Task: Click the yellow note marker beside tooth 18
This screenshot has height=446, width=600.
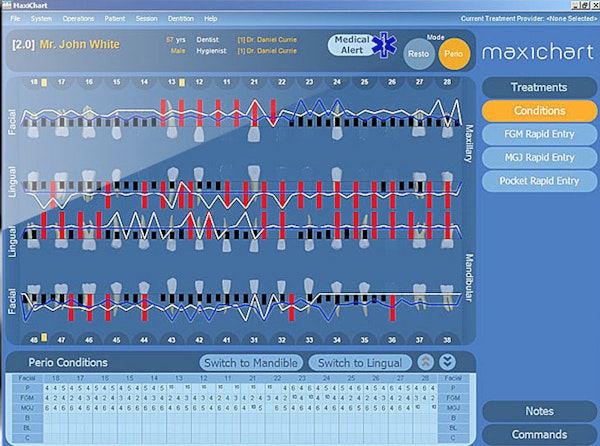Action: tap(44, 82)
